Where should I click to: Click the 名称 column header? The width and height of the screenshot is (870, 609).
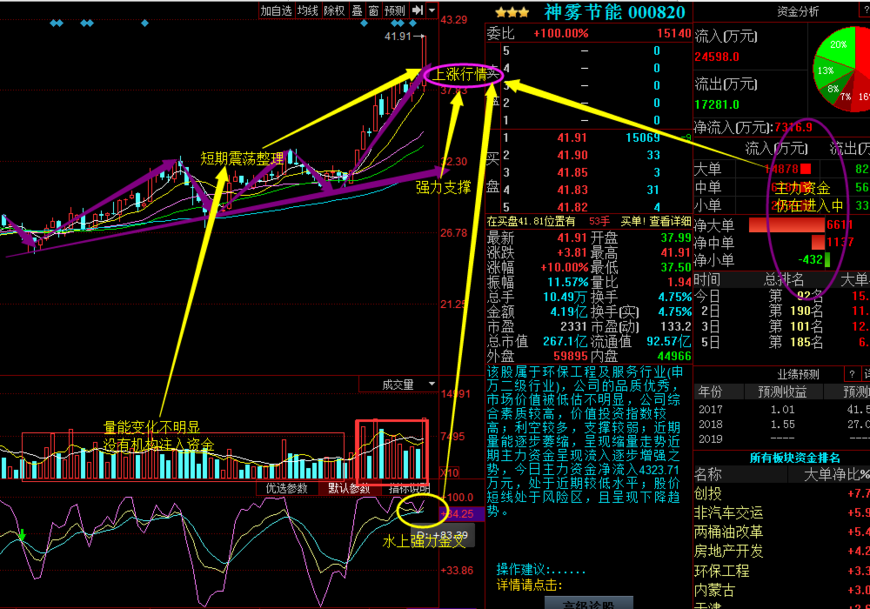click(x=708, y=475)
